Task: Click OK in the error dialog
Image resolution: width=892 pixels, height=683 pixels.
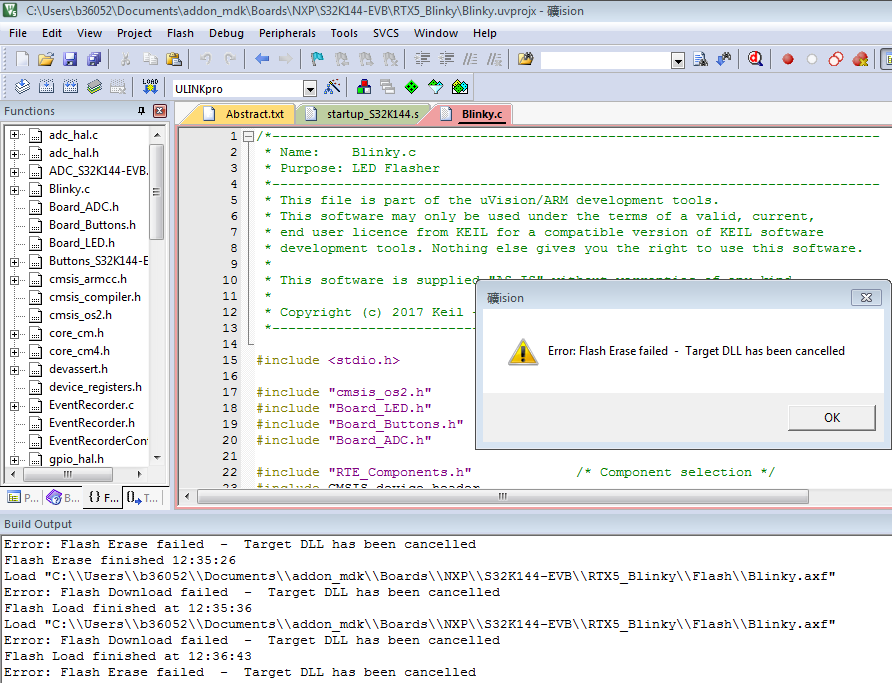Action: (x=831, y=417)
